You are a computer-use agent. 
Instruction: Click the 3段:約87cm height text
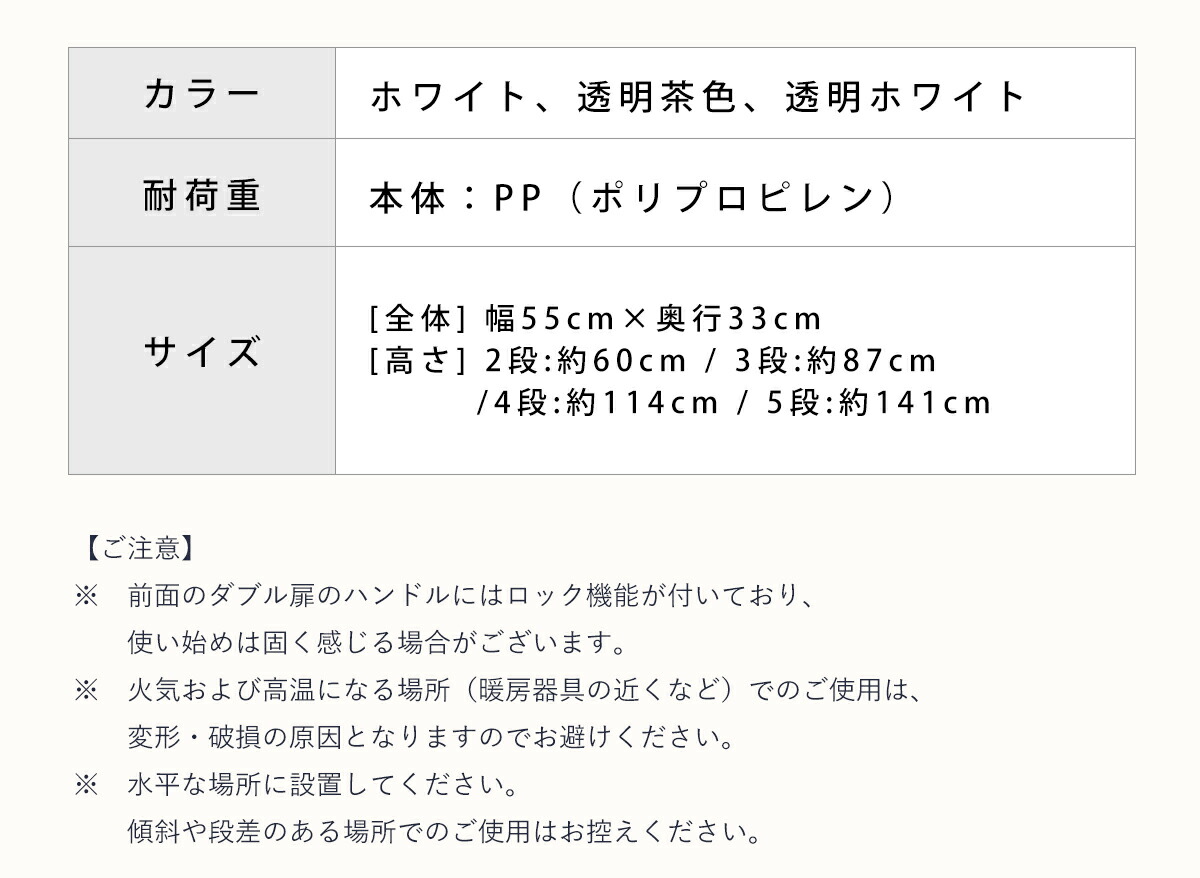pyautogui.click(x=835, y=360)
